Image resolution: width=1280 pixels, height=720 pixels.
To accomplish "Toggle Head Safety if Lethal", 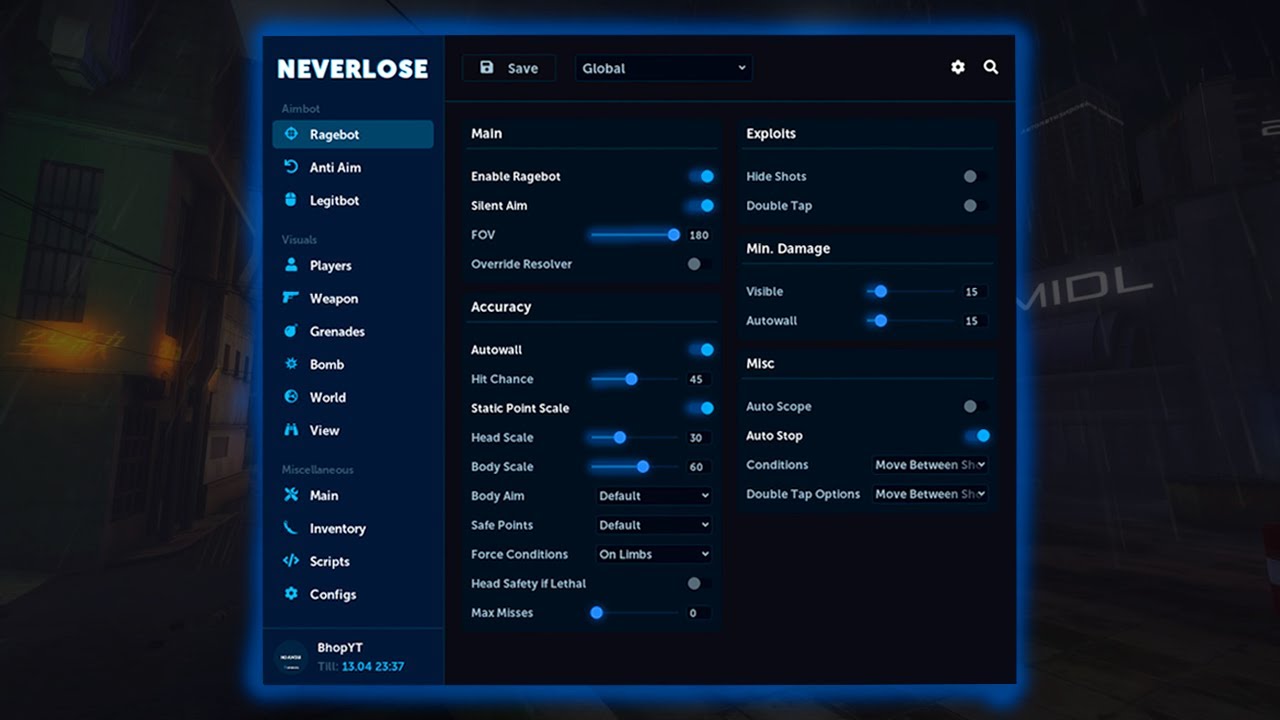I will [700, 583].
